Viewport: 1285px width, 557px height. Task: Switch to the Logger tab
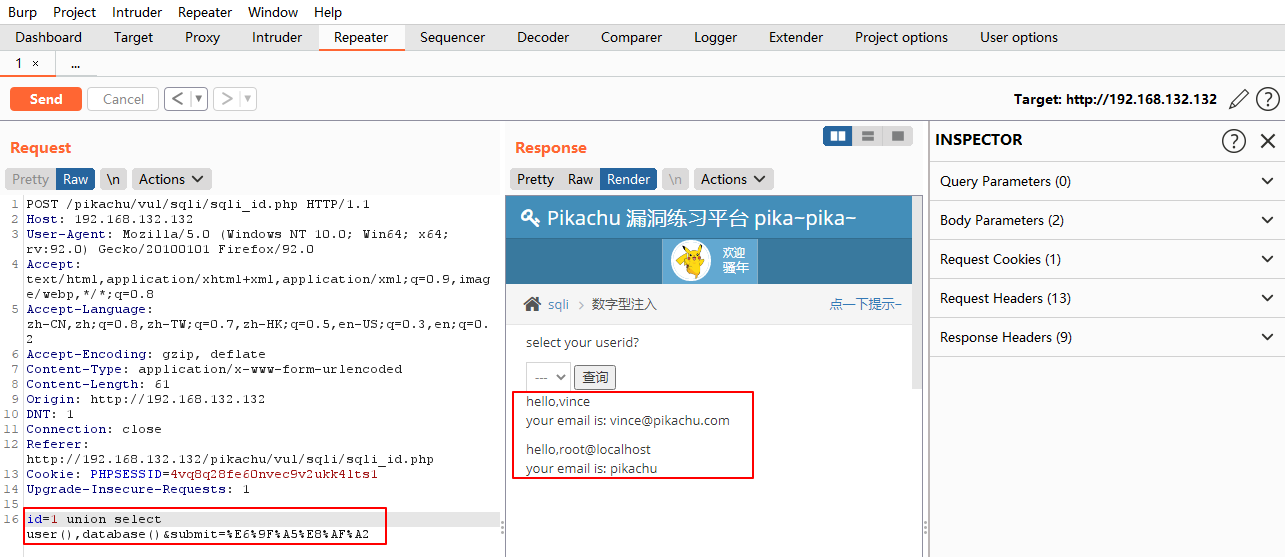(715, 37)
